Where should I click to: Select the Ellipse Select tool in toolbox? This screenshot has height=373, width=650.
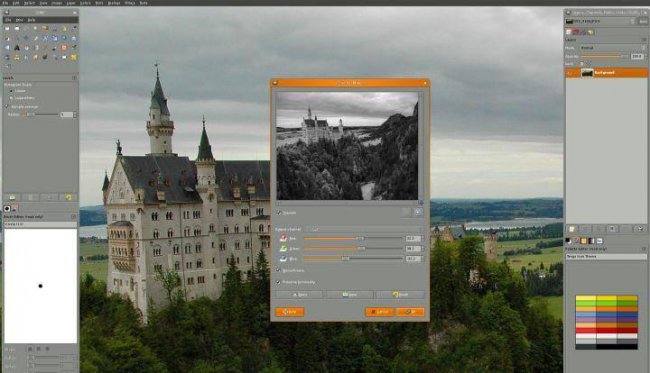[17, 29]
